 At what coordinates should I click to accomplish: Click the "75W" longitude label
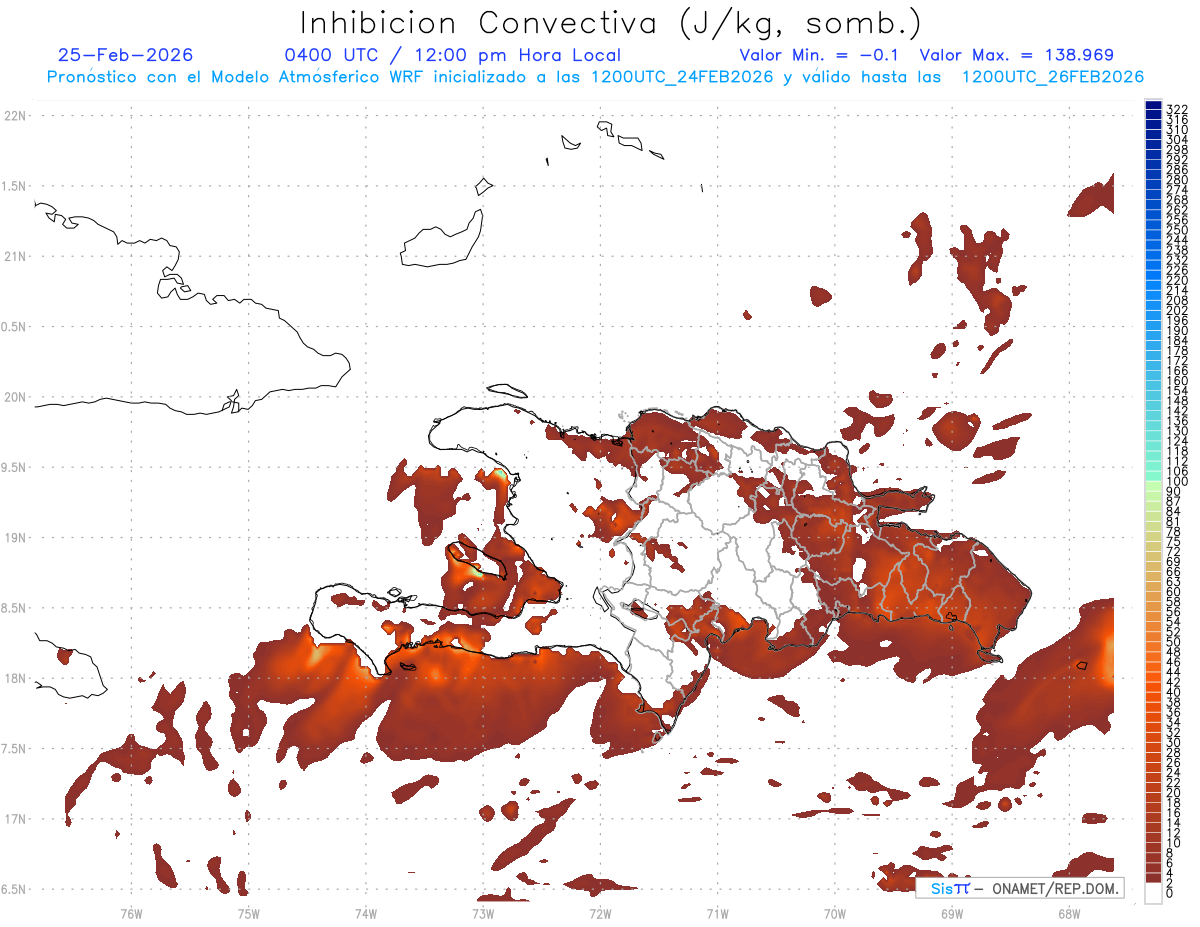(x=248, y=913)
